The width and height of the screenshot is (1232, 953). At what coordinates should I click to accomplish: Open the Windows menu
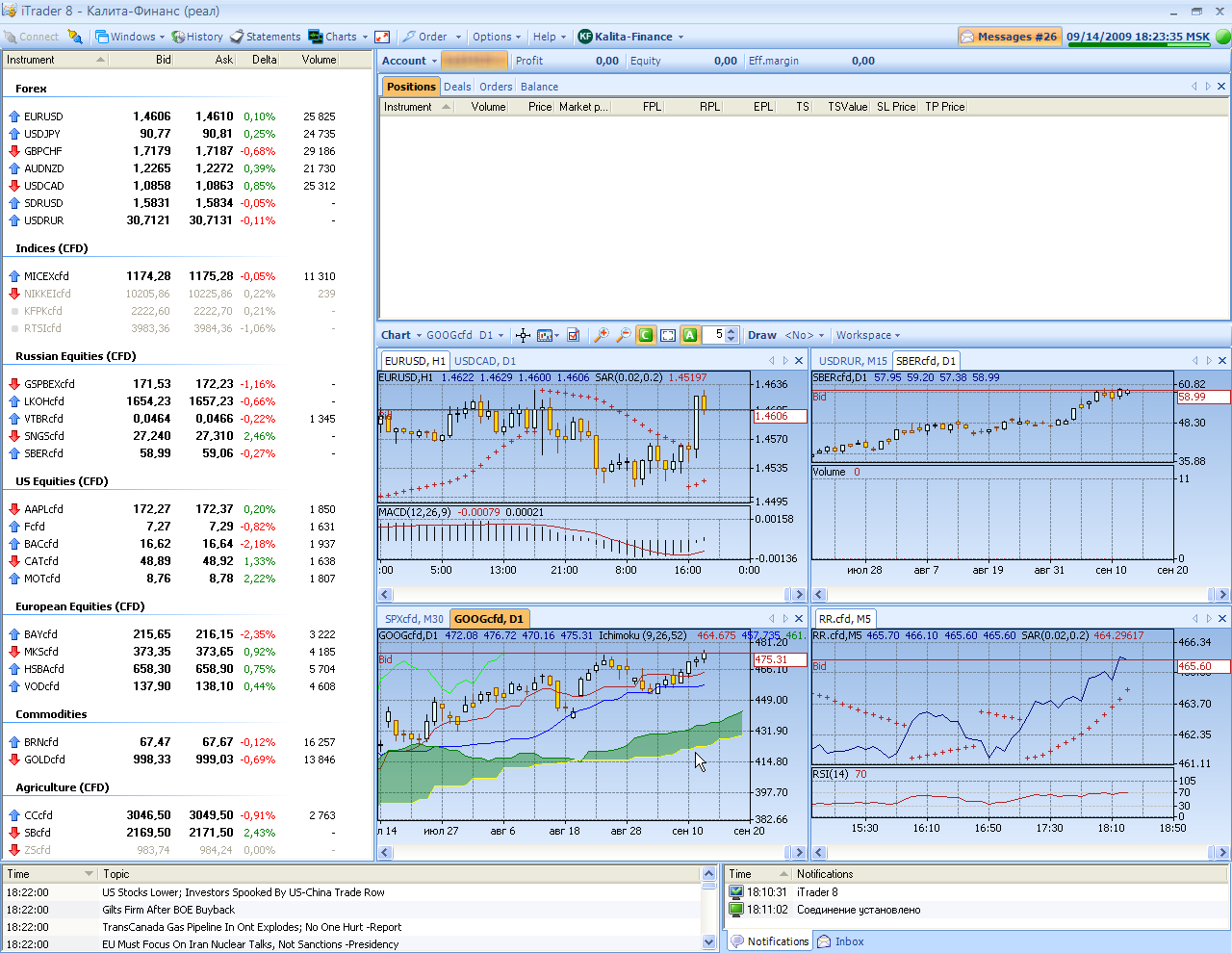(130, 37)
